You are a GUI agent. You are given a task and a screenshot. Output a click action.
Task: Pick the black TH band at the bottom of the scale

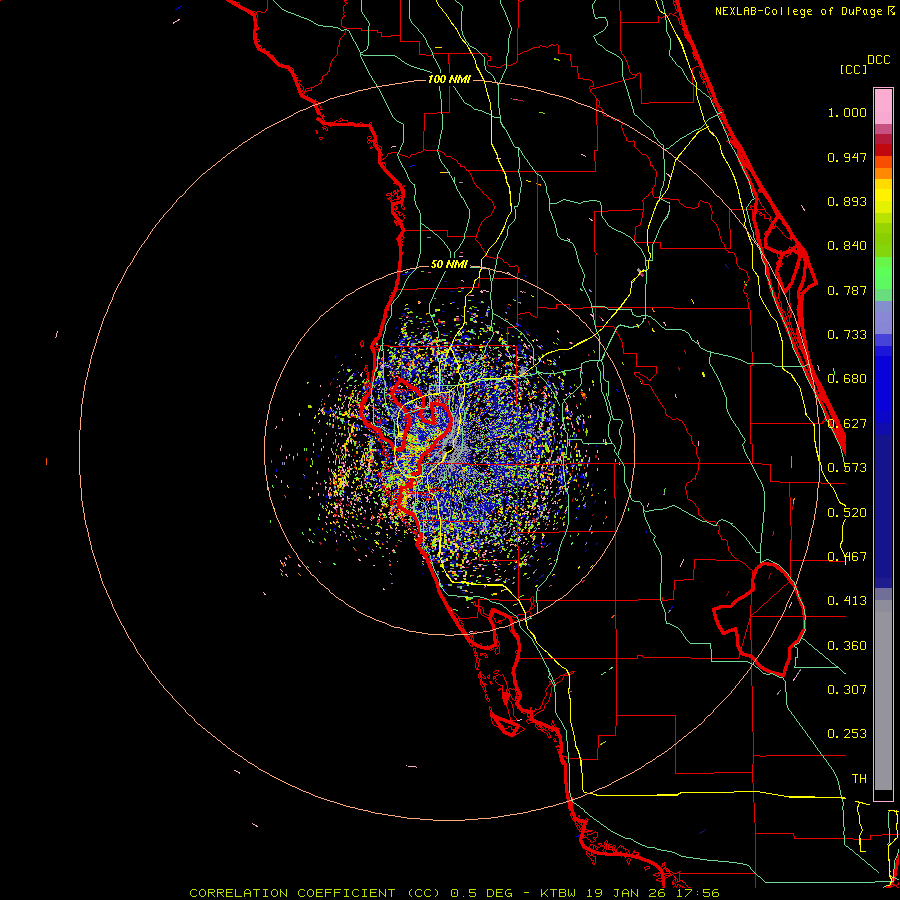(x=883, y=794)
